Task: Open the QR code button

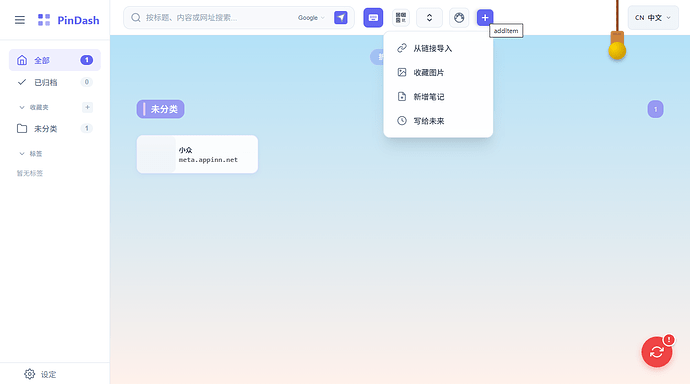Action: click(400, 18)
